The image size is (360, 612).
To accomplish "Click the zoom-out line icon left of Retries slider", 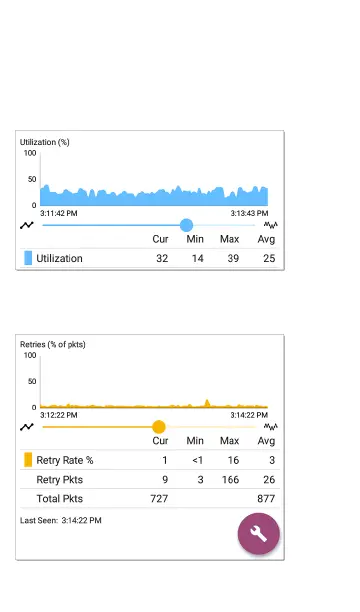I will tap(27, 427).
